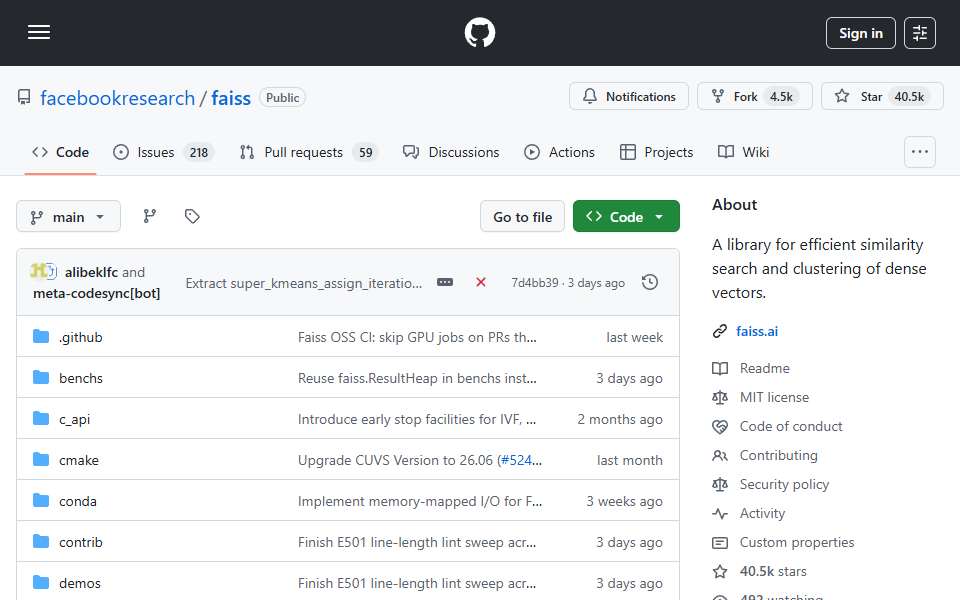The width and height of the screenshot is (960, 600).
Task: Open 'Introduce early stop facilities' commit
Action: click(x=417, y=419)
